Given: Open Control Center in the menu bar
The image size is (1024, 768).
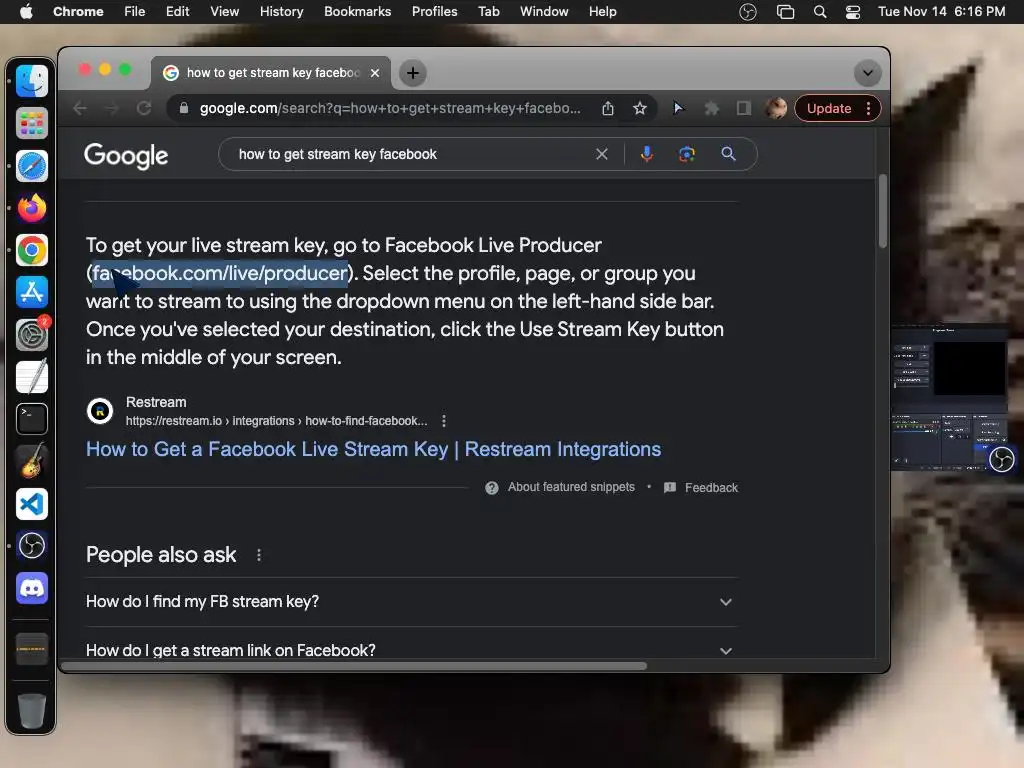Looking at the screenshot, I should (852, 12).
